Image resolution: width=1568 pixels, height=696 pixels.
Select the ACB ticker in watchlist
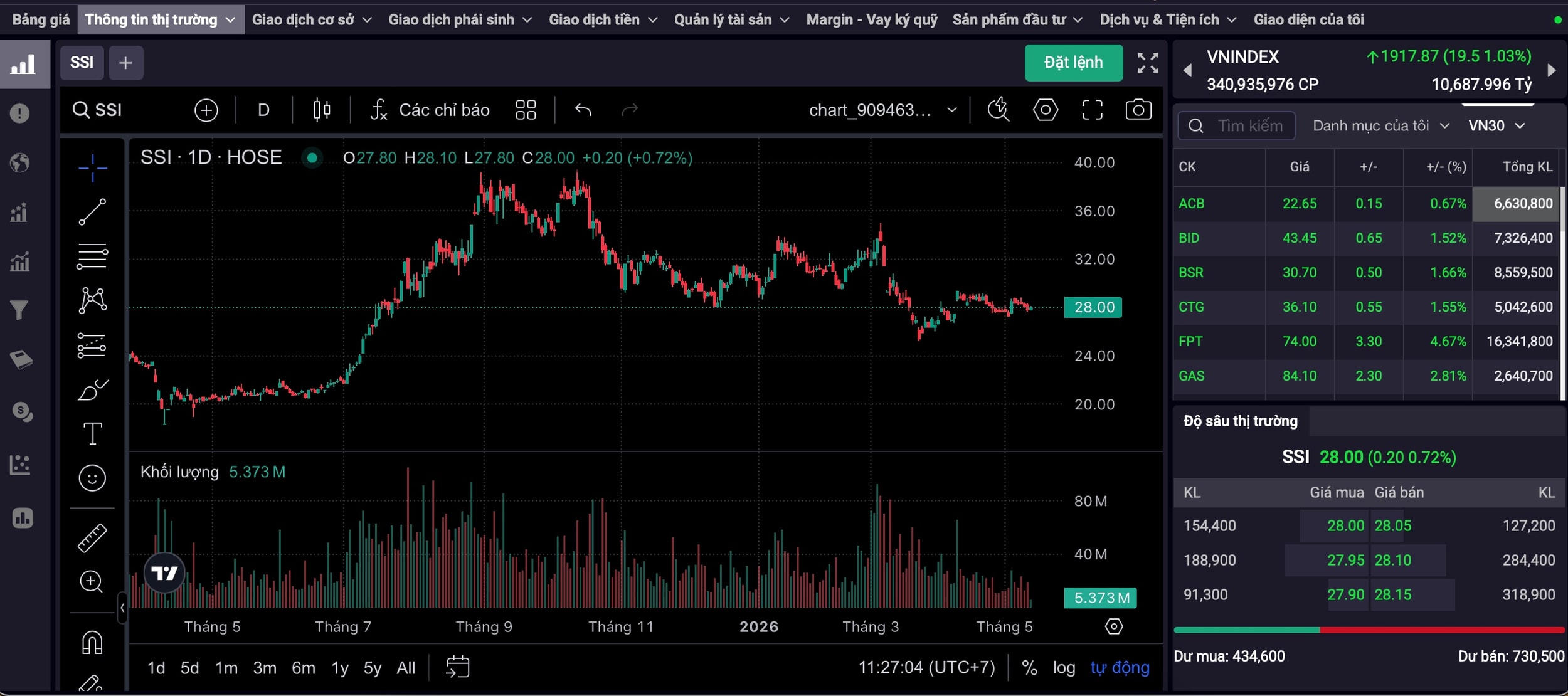coord(1191,204)
